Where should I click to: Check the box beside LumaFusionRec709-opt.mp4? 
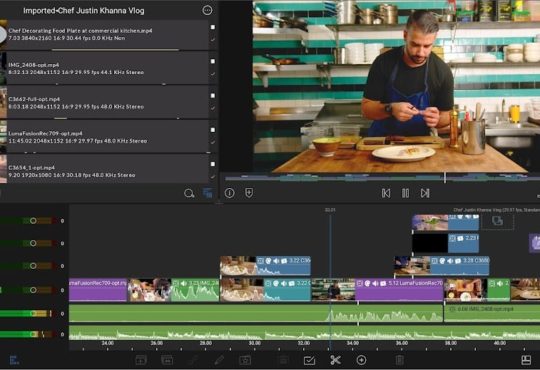coord(213,130)
